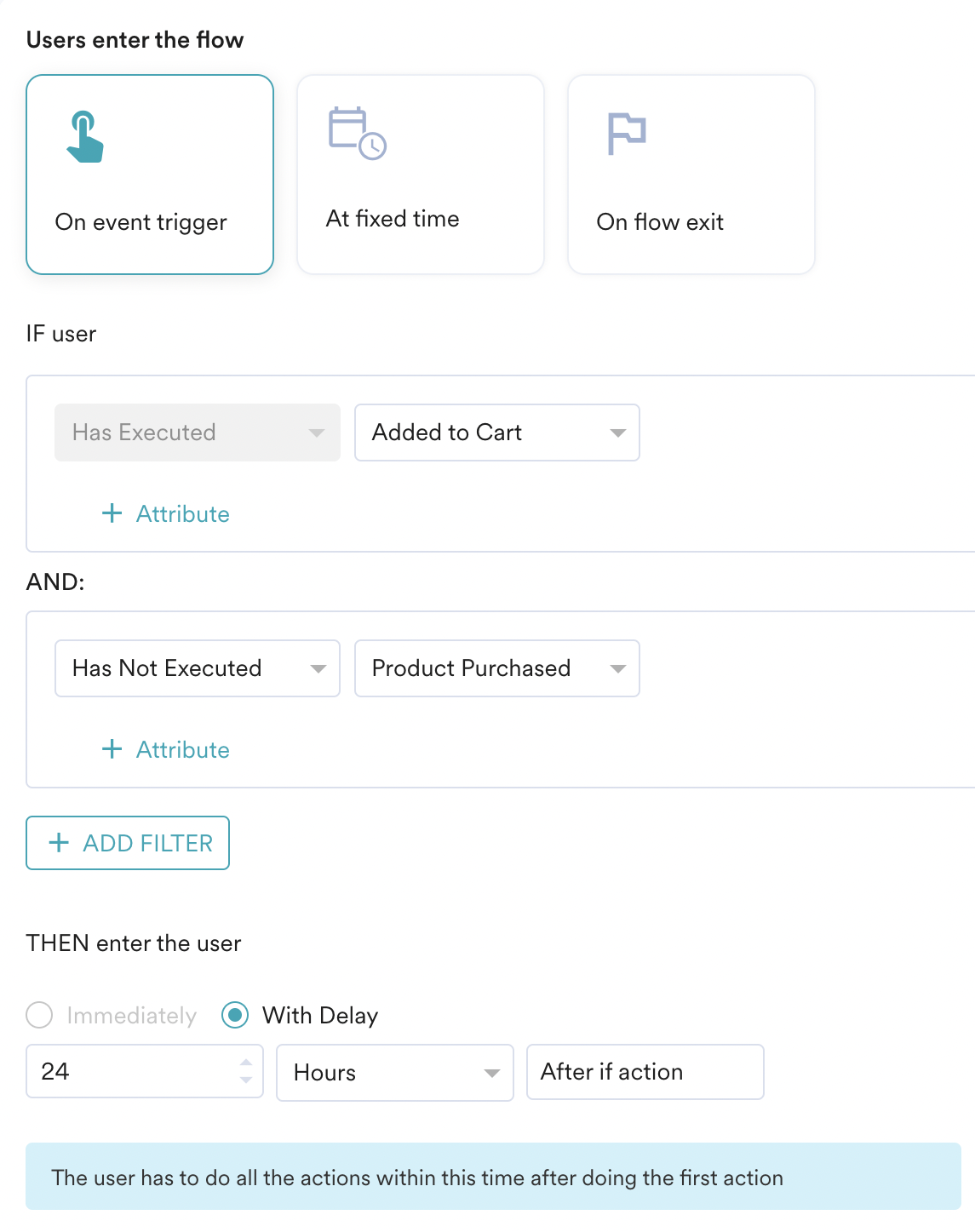Add attribute to Product Purchased condition
This screenshot has width=975, height=1232.
[x=182, y=750]
